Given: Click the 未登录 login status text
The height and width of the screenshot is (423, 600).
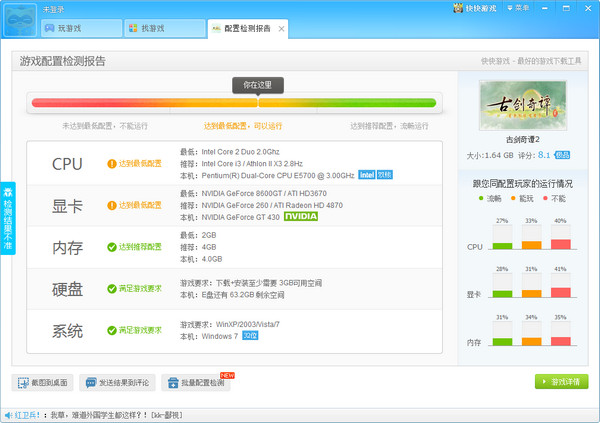Looking at the screenshot, I should 53,9.
